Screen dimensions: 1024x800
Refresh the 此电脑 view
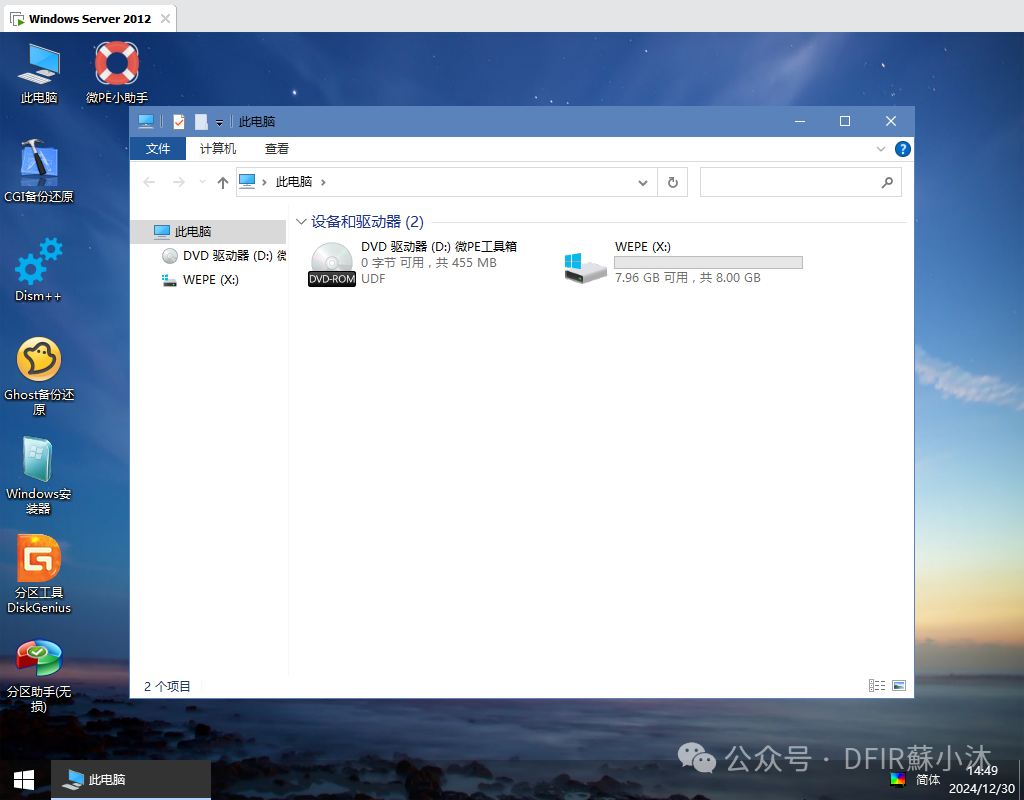673,182
